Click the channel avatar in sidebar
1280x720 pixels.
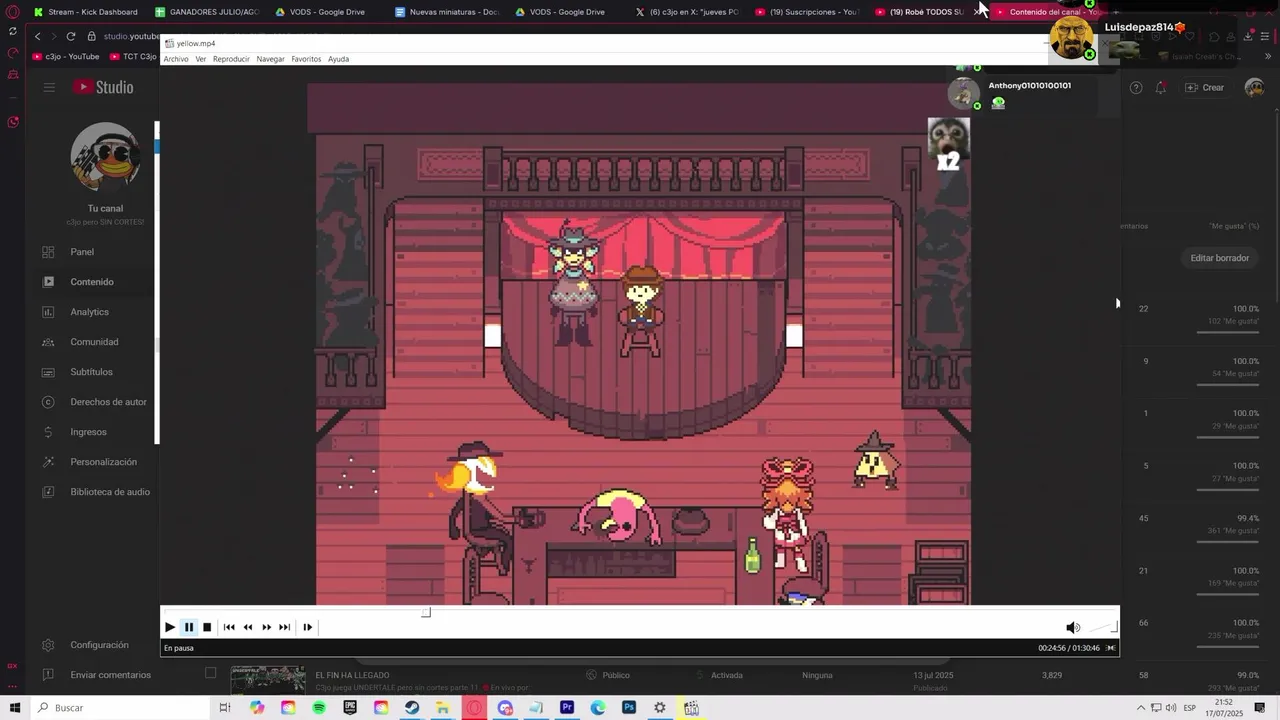pos(105,157)
